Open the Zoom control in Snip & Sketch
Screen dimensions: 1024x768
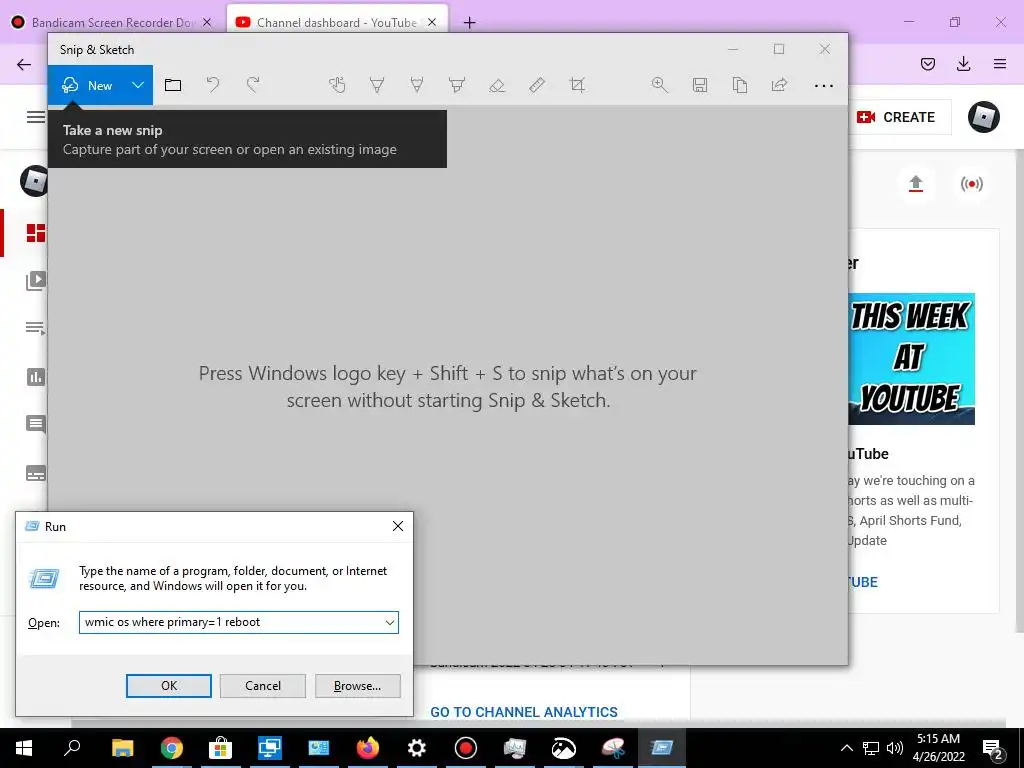pos(660,85)
